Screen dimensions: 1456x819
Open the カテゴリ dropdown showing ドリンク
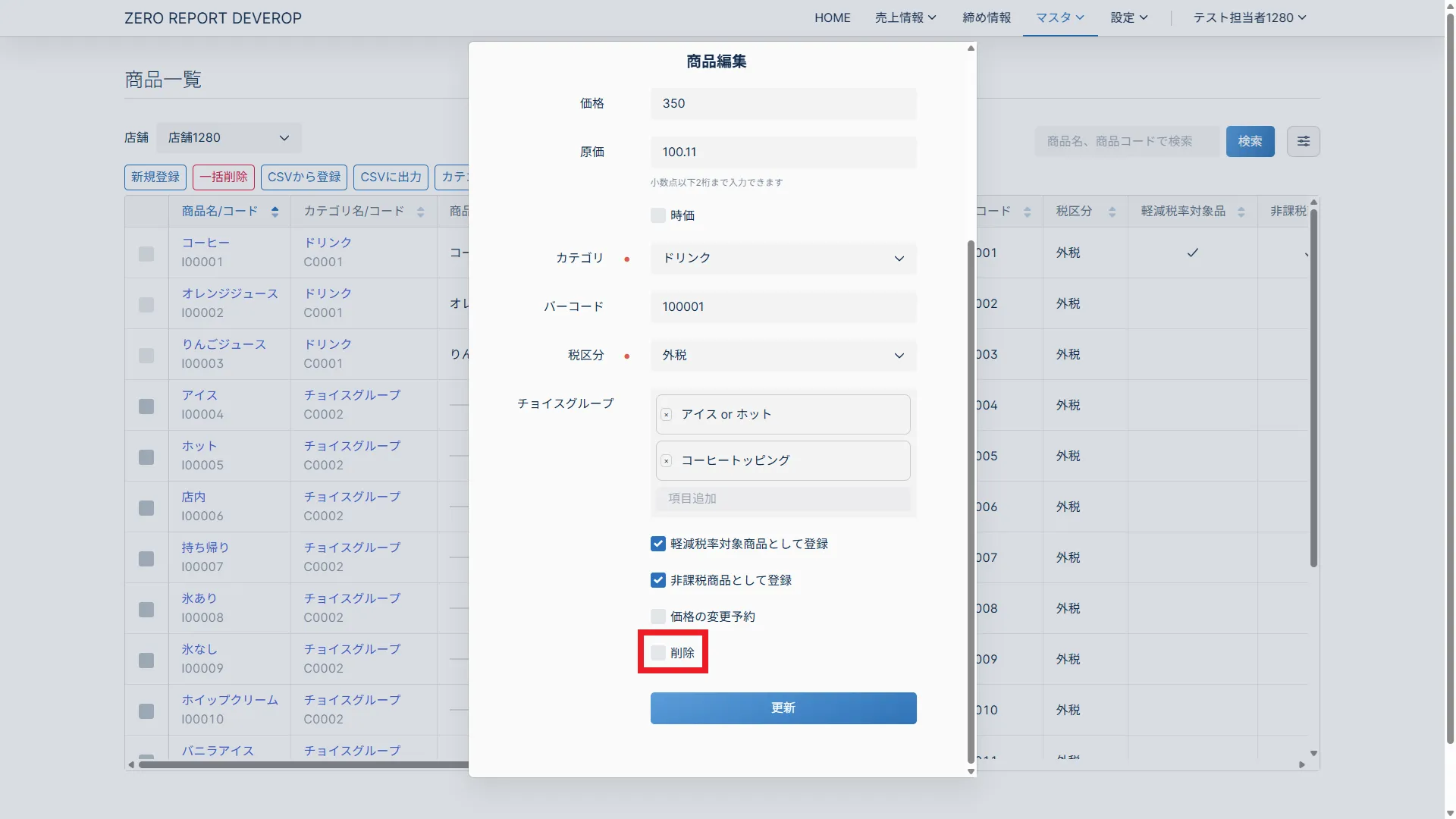pos(783,258)
